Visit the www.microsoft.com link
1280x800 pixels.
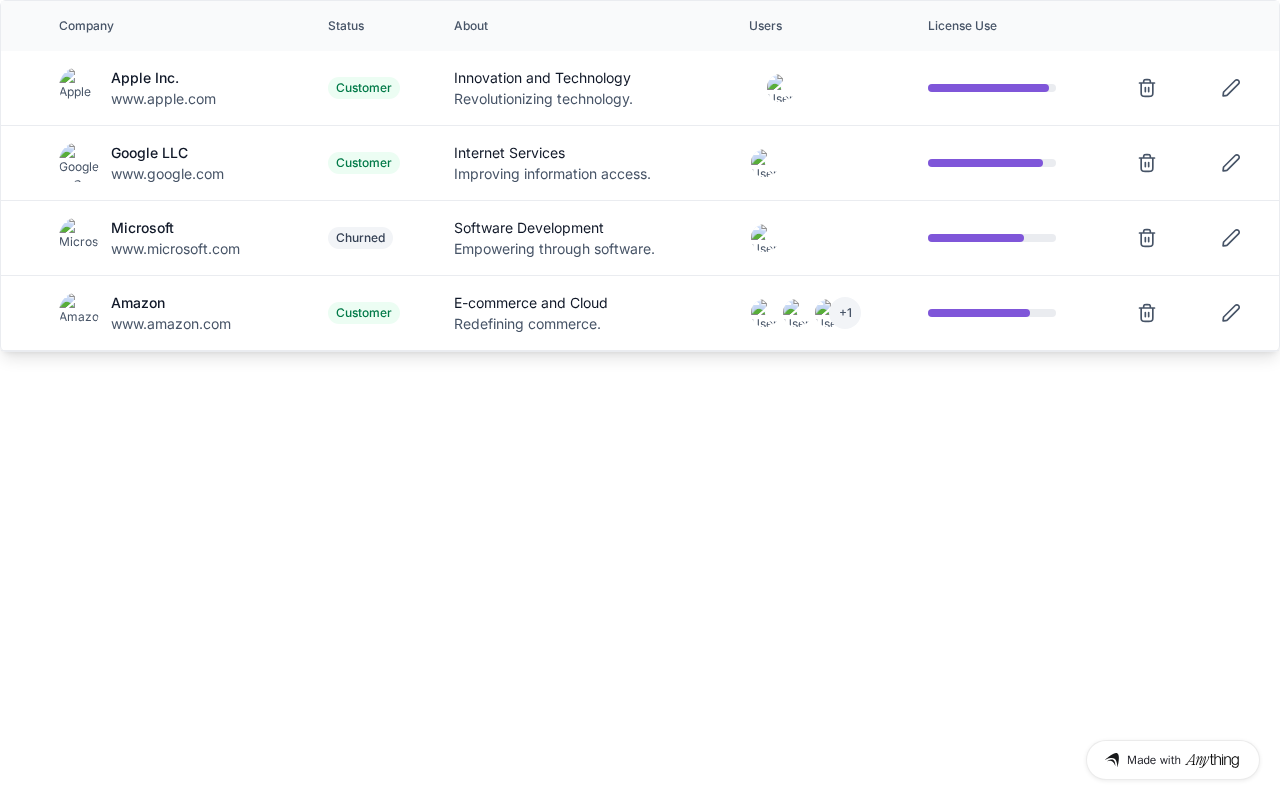pos(175,249)
